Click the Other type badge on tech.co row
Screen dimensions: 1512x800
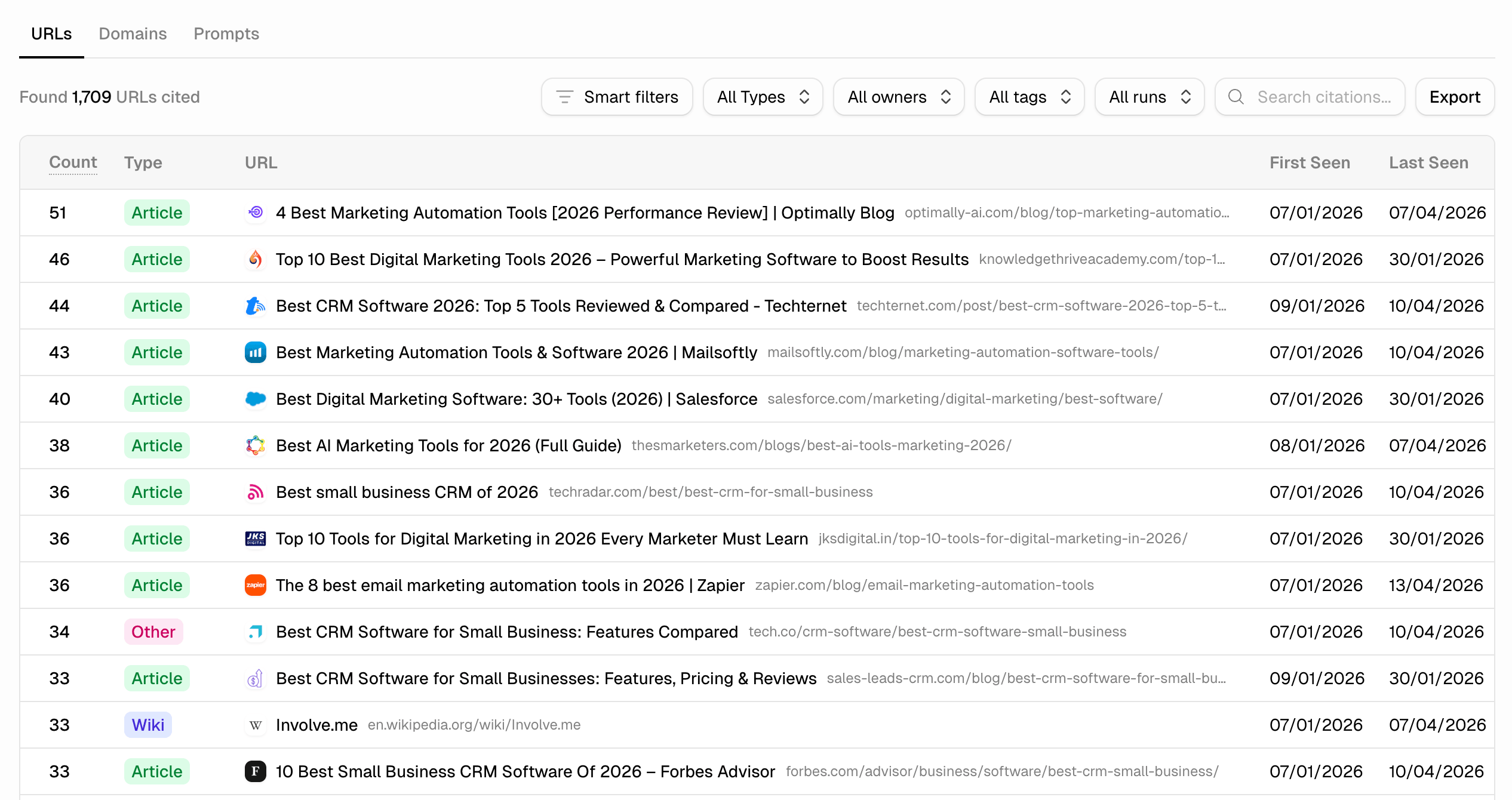153,632
